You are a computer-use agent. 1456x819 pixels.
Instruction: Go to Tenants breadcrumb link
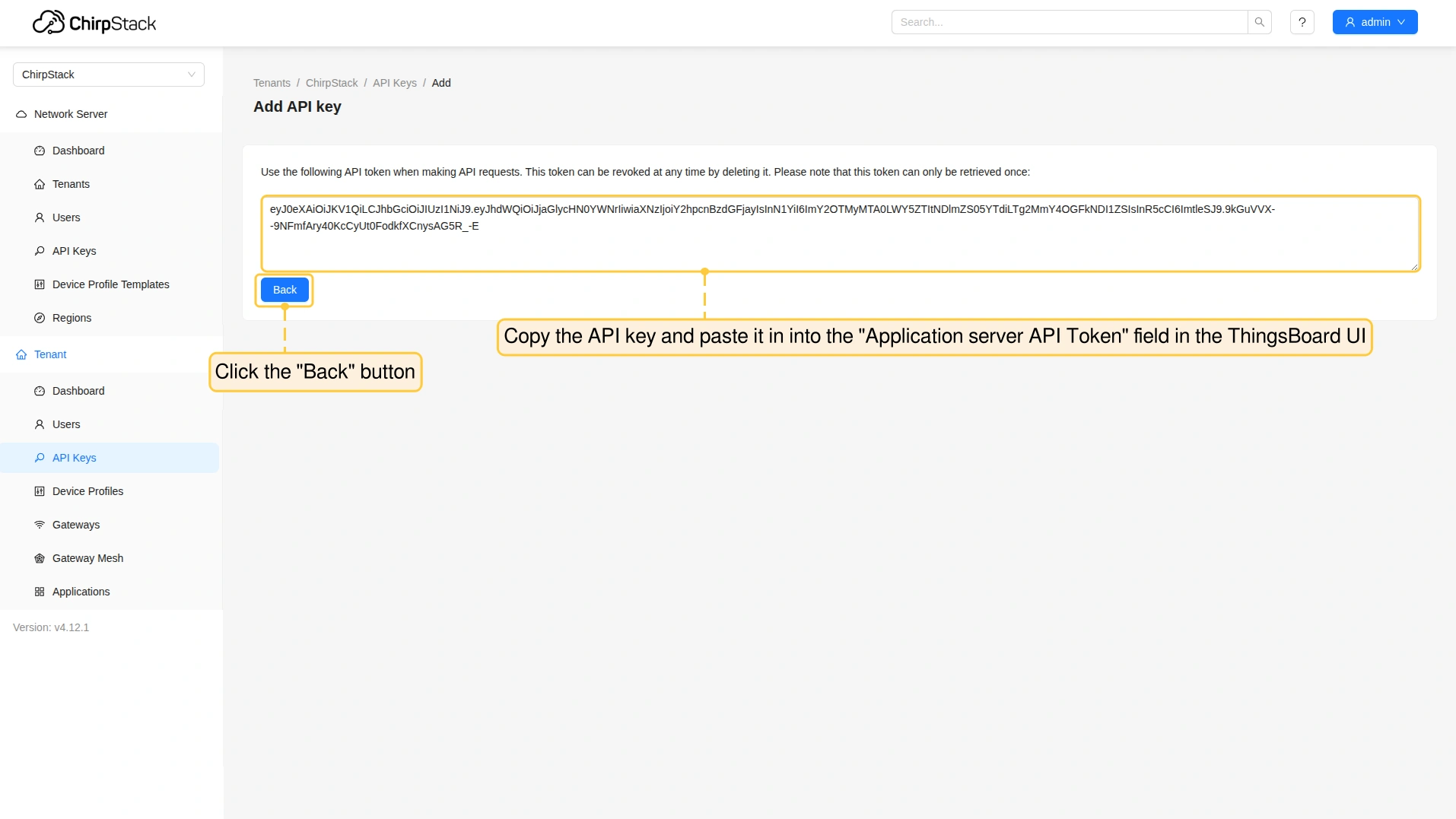point(272,83)
